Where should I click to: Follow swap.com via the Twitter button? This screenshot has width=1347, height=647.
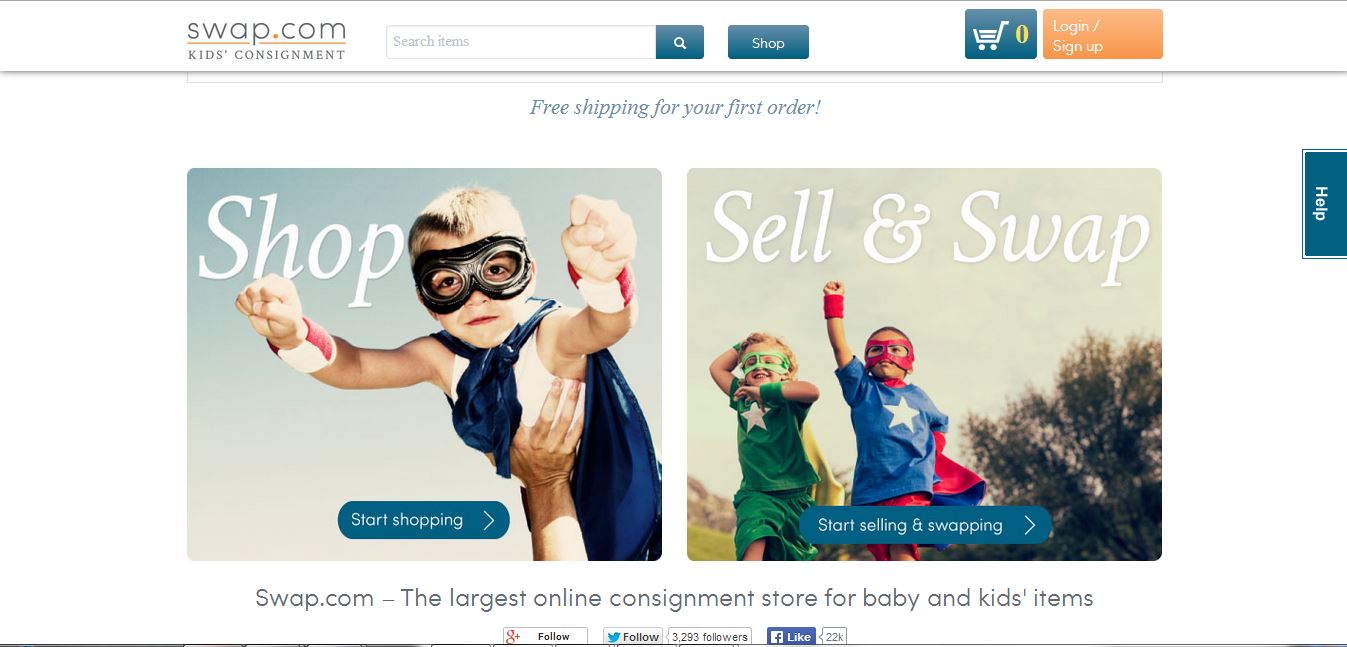[633, 637]
